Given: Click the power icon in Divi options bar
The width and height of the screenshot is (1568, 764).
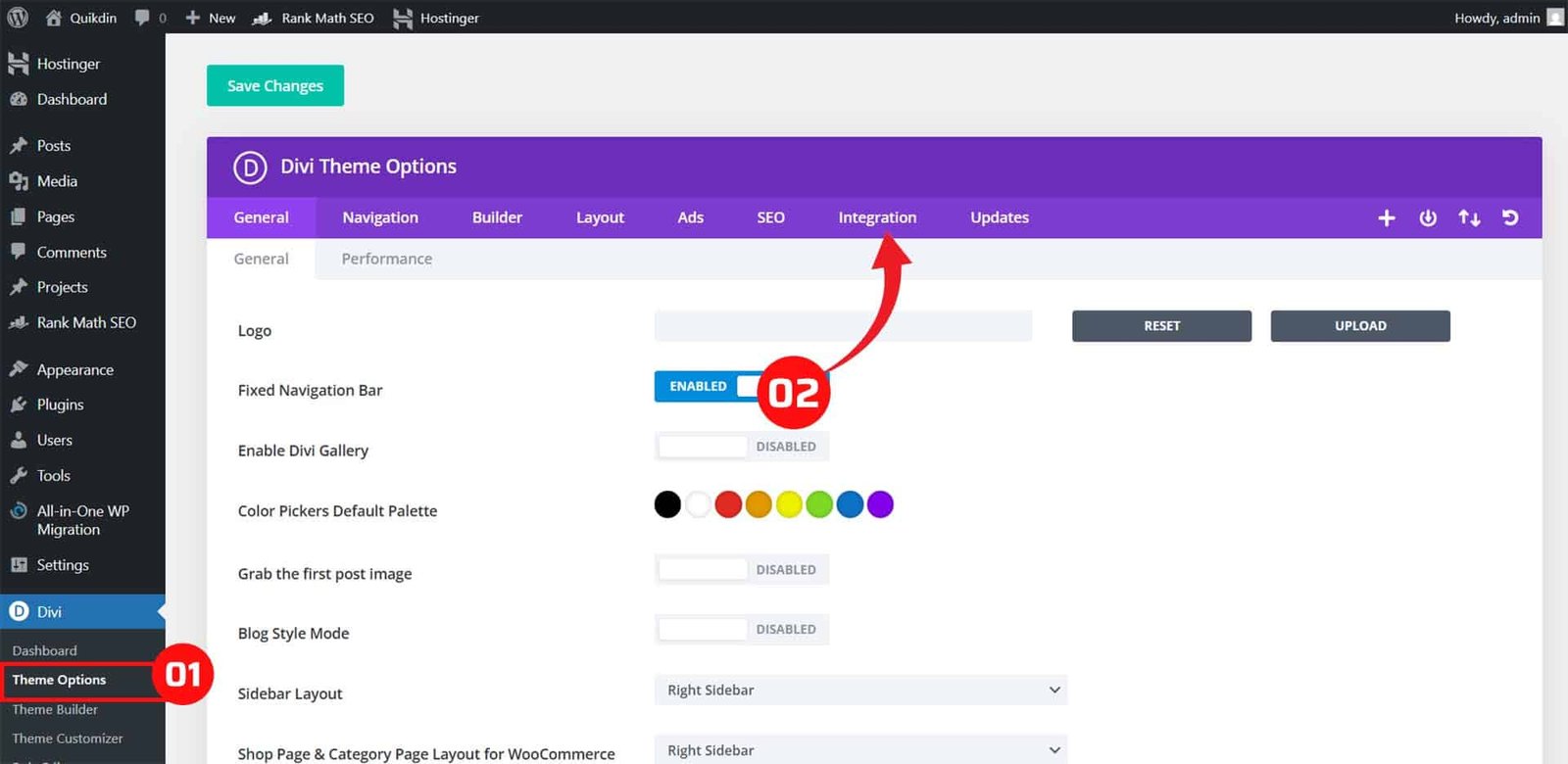Looking at the screenshot, I should 1428,217.
